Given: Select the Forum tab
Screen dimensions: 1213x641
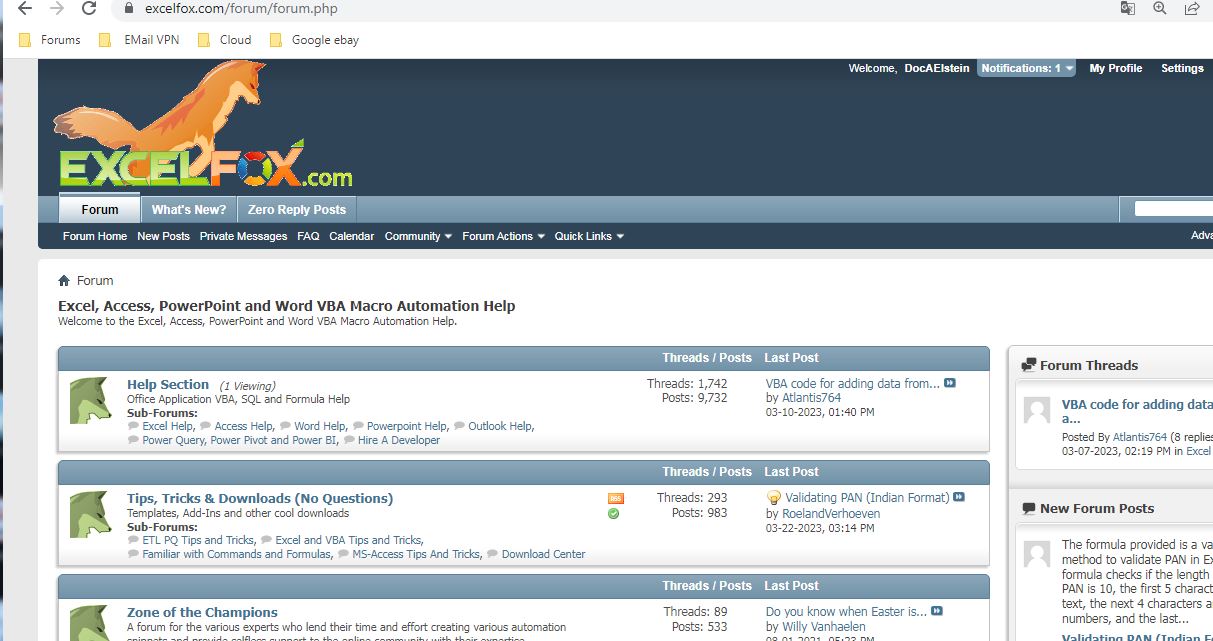Looking at the screenshot, I should (100, 209).
